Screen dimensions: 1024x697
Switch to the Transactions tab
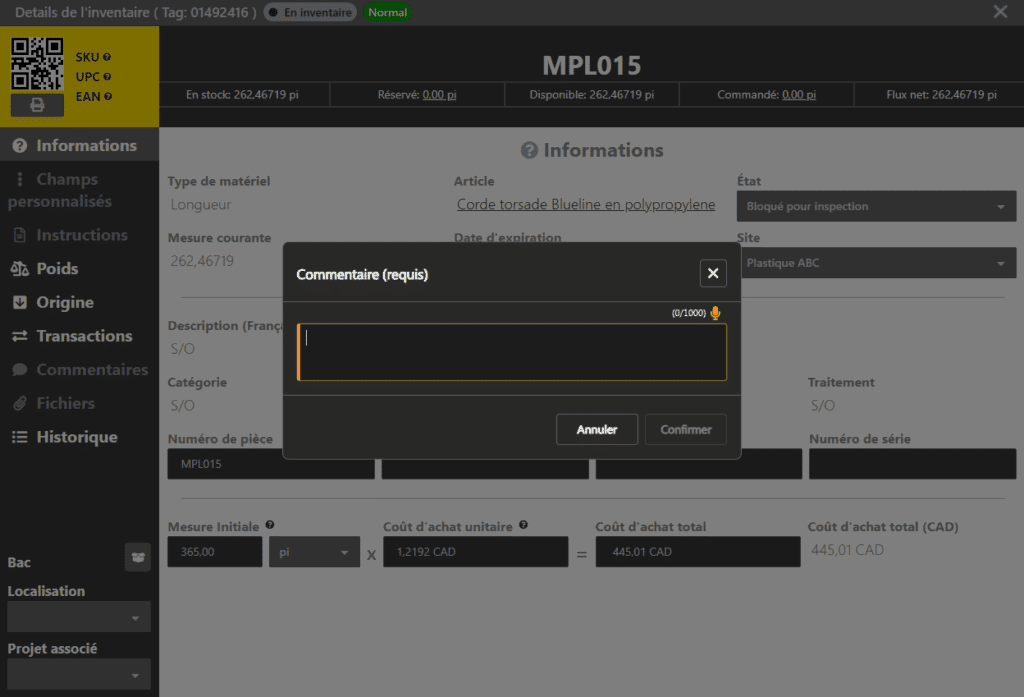[x=84, y=336]
